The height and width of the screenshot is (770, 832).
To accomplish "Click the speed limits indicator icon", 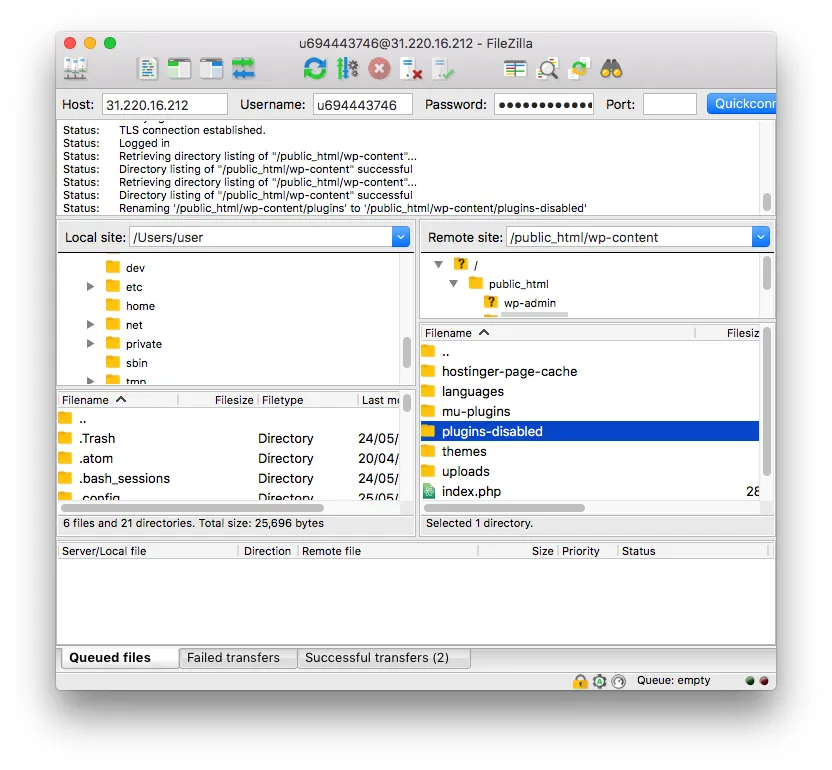I will (618, 681).
